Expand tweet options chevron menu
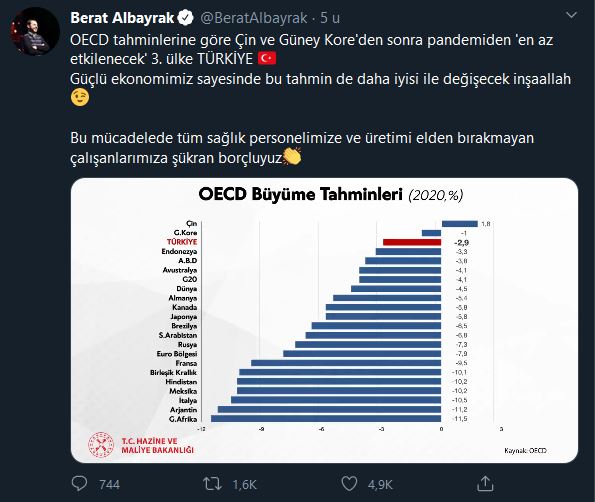 click(571, 15)
